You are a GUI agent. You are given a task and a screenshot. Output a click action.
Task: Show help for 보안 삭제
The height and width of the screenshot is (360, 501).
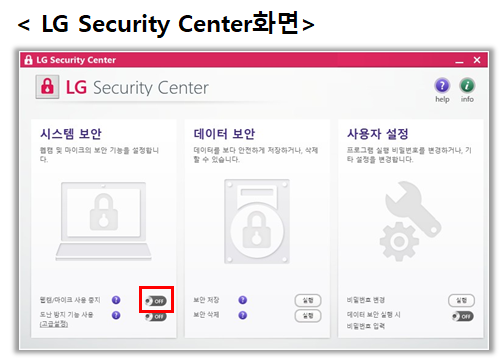click(x=243, y=315)
